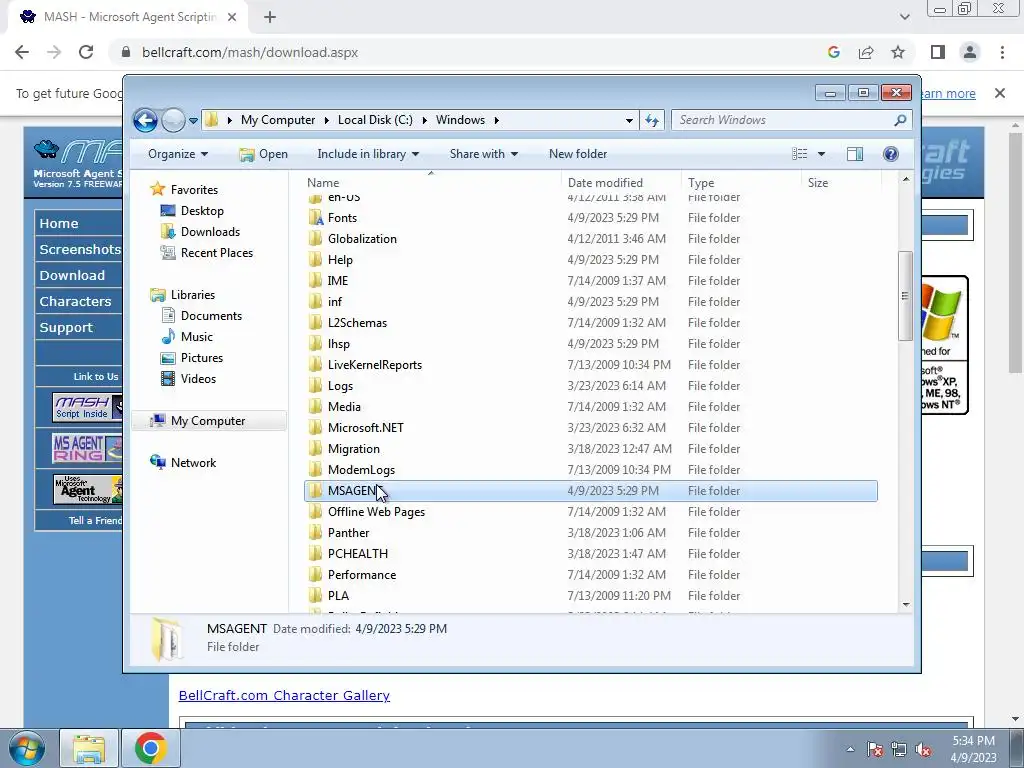Click the file list scroll down arrow
The height and width of the screenshot is (768, 1024).
pyautogui.click(x=905, y=605)
